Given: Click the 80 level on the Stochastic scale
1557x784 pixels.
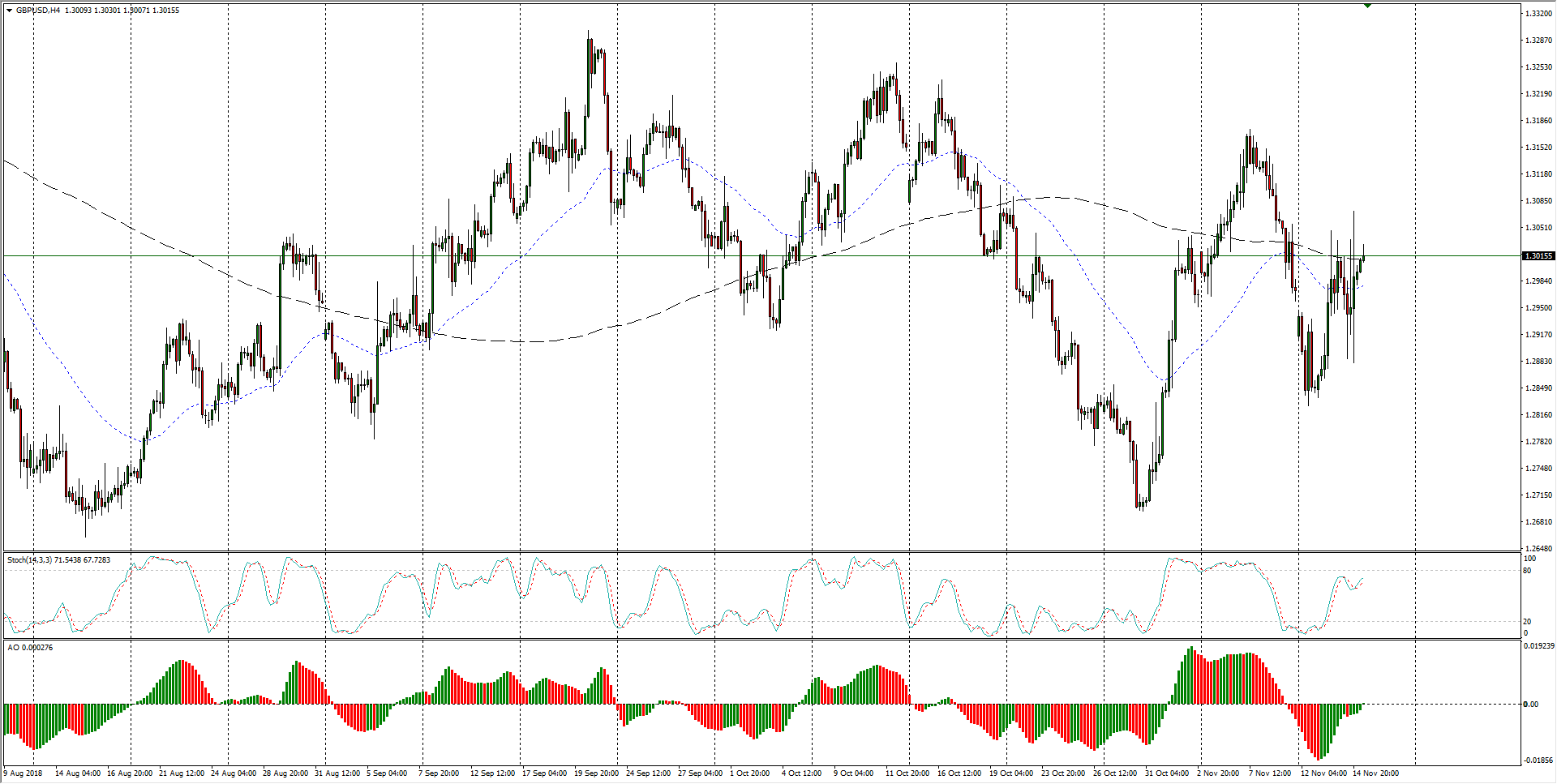Looking at the screenshot, I should 1527,571.
